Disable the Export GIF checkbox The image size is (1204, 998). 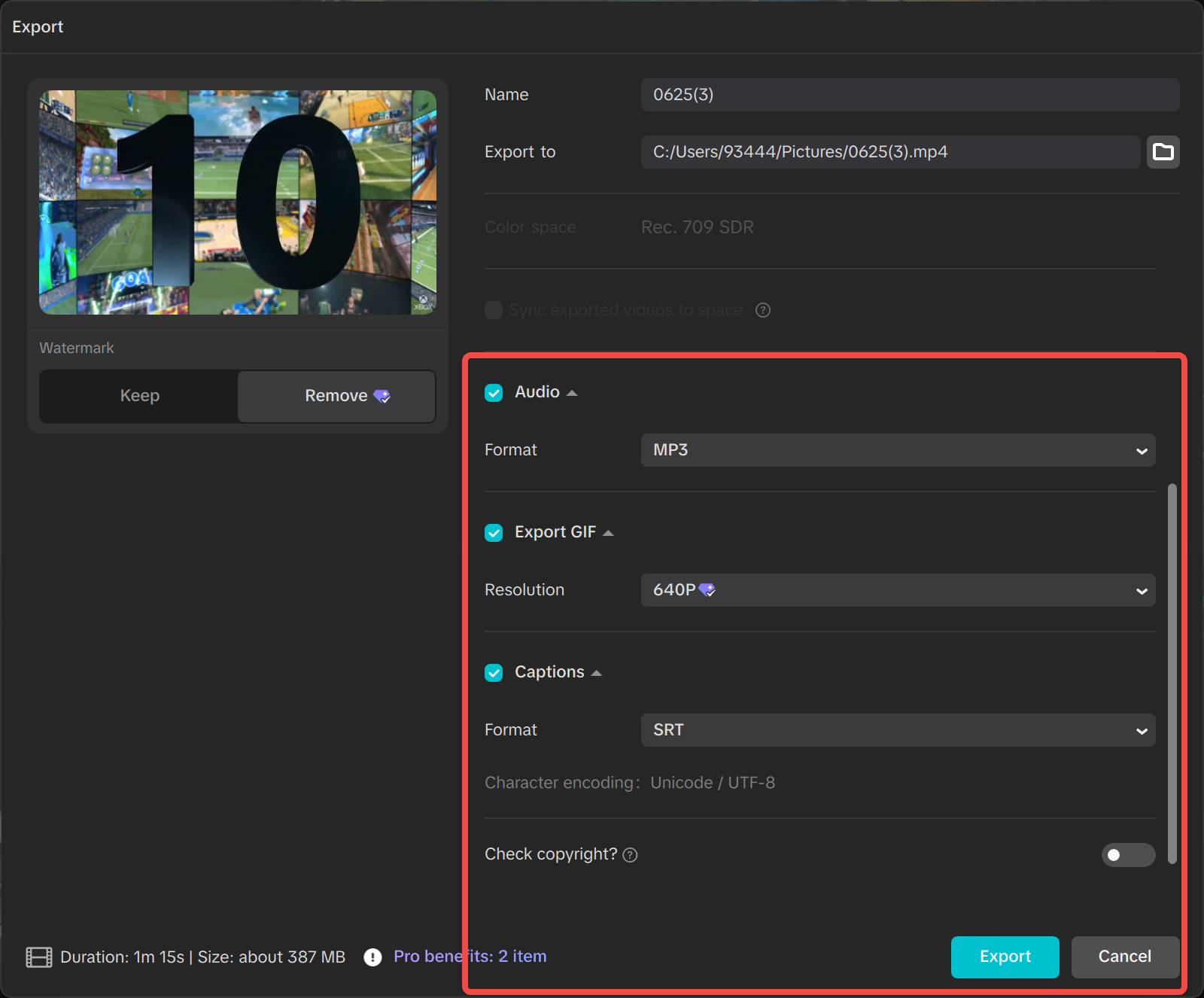pyautogui.click(x=494, y=533)
